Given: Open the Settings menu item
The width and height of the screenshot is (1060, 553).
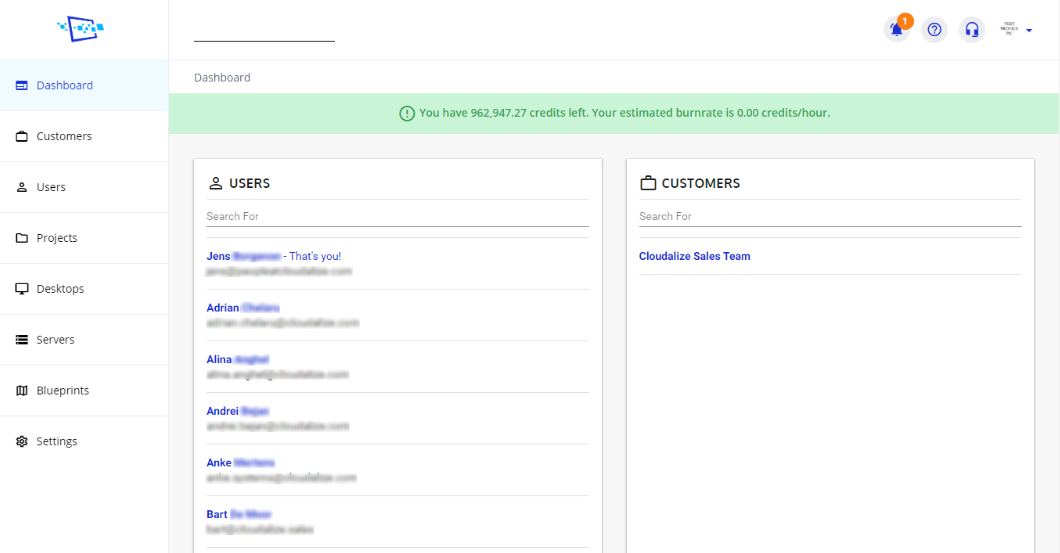Looking at the screenshot, I should (84, 441).
